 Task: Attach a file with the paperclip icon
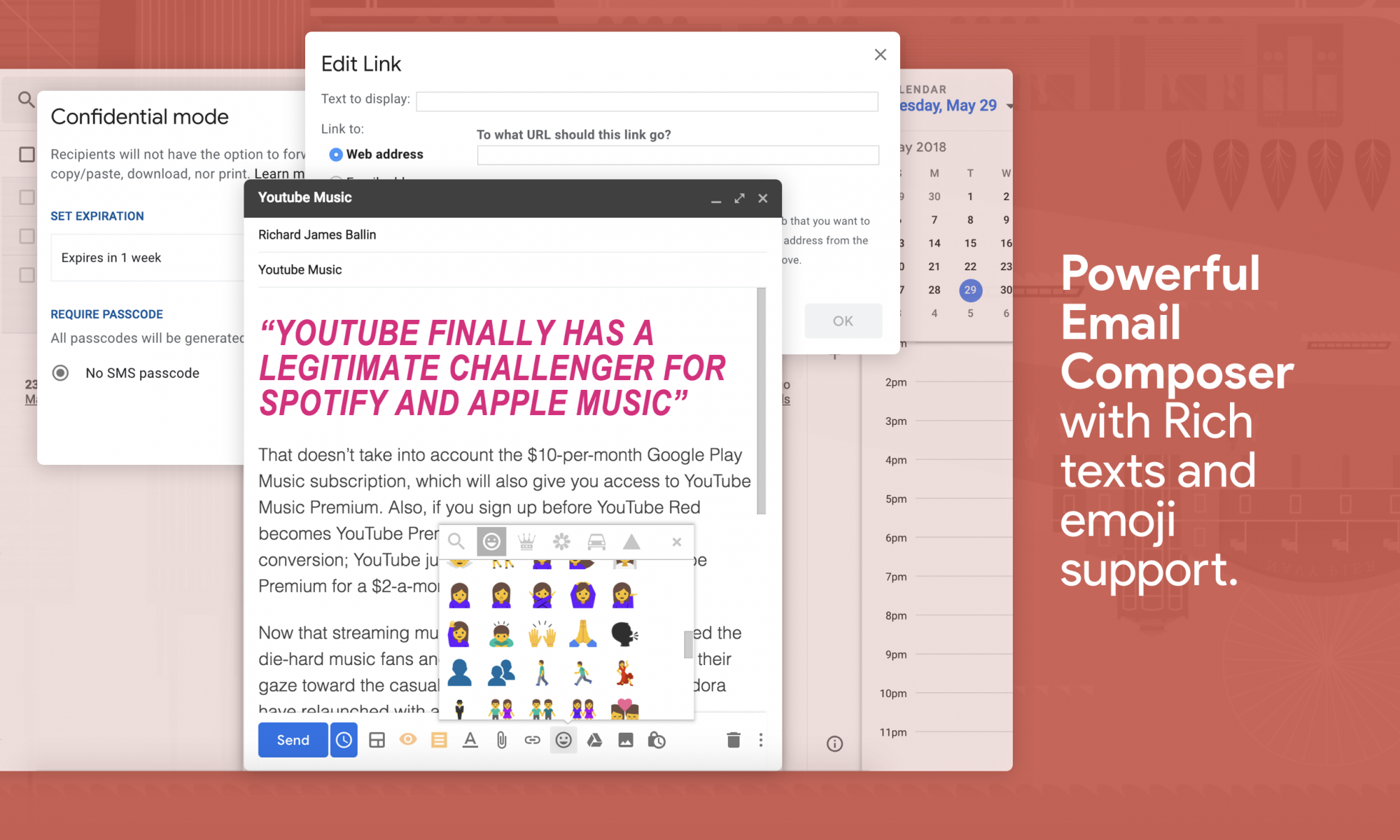point(501,740)
